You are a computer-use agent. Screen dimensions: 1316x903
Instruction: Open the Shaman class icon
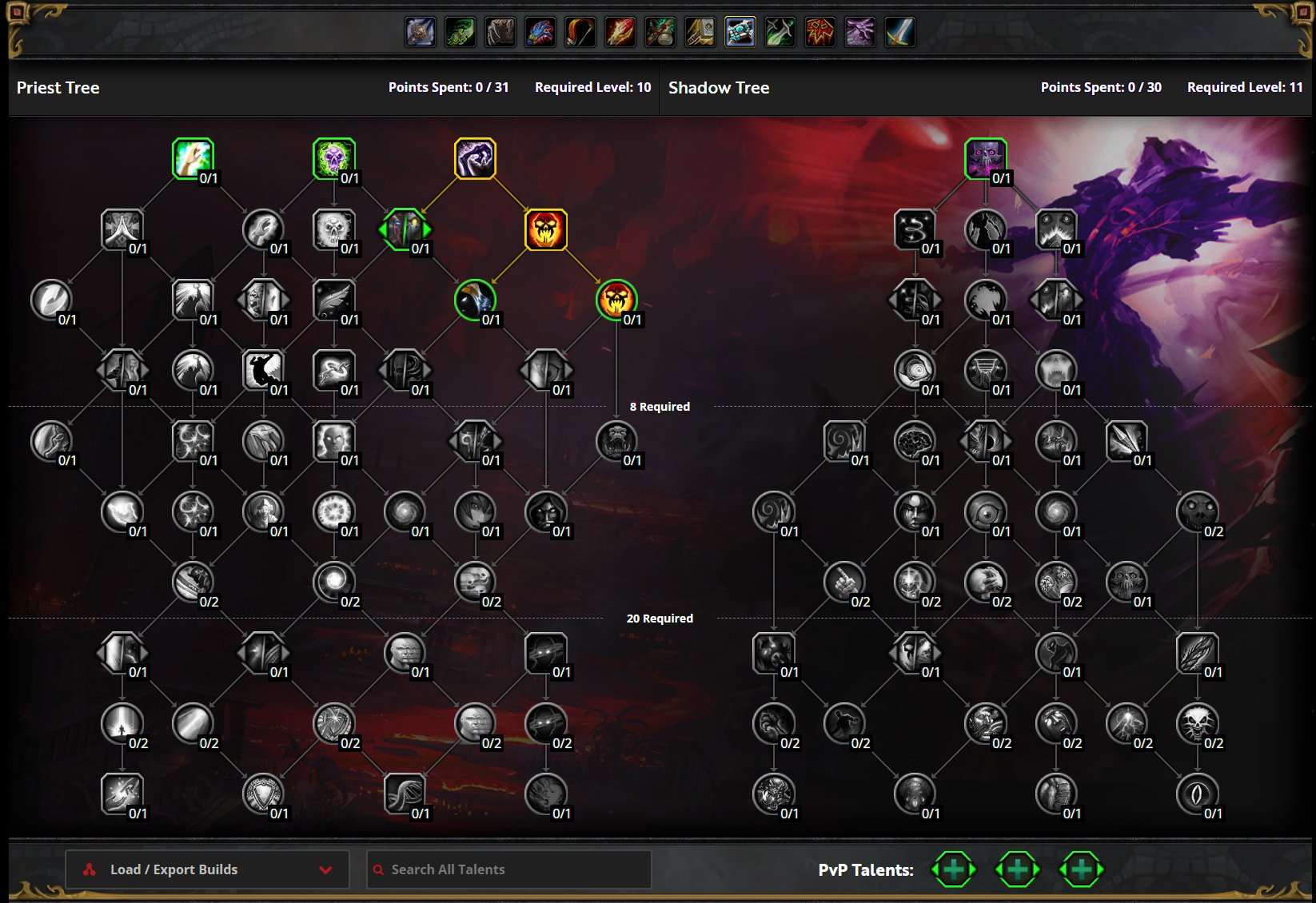pos(820,33)
